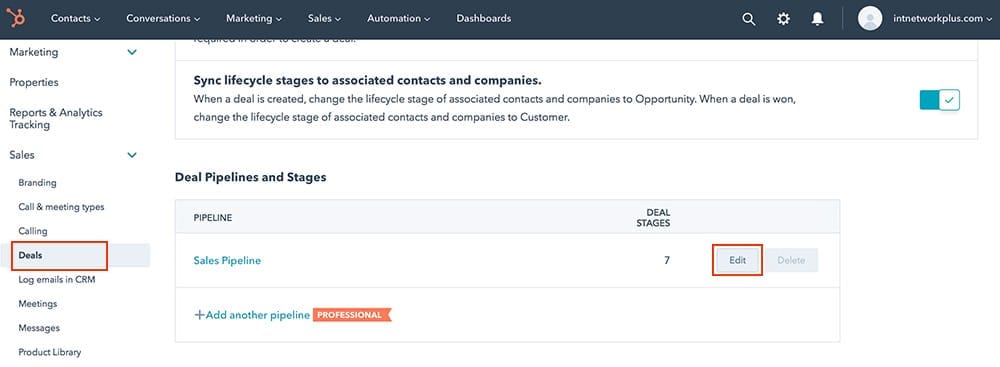Screen dimensions: 1000x367
Task: Collapse the Sales sidebar section chevron
Action: 132,155
